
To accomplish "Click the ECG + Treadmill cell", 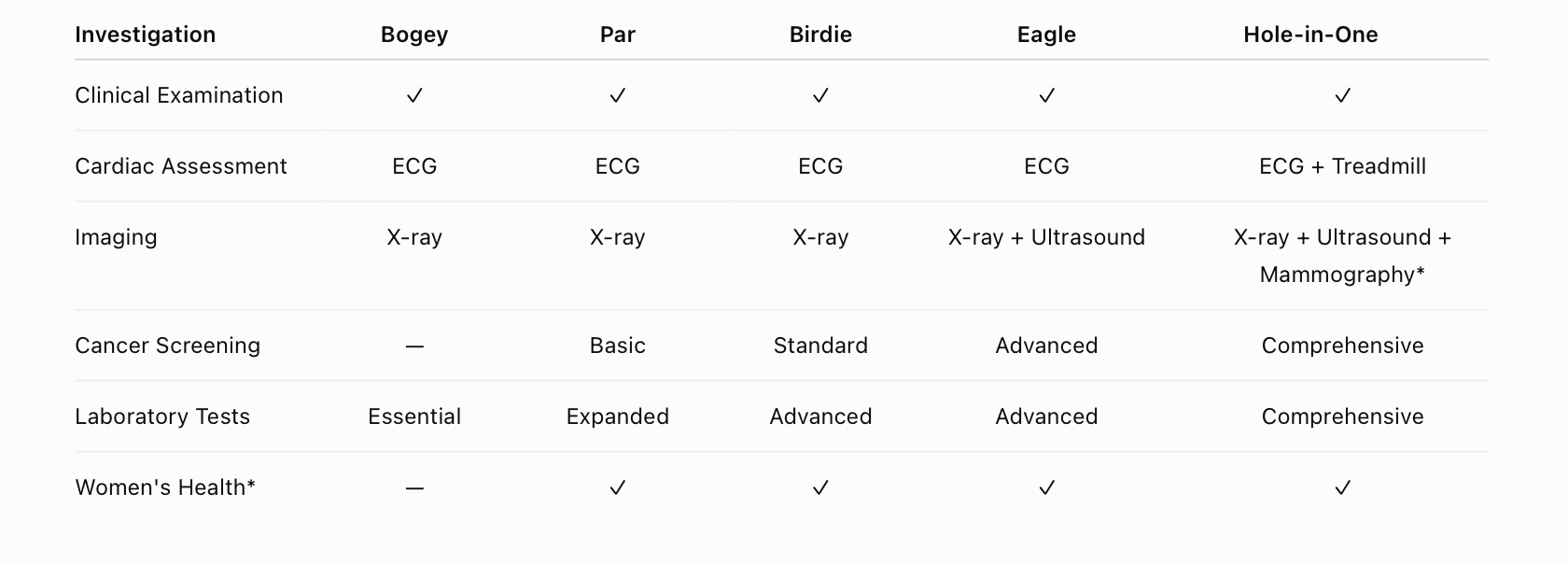I will 1343,166.
